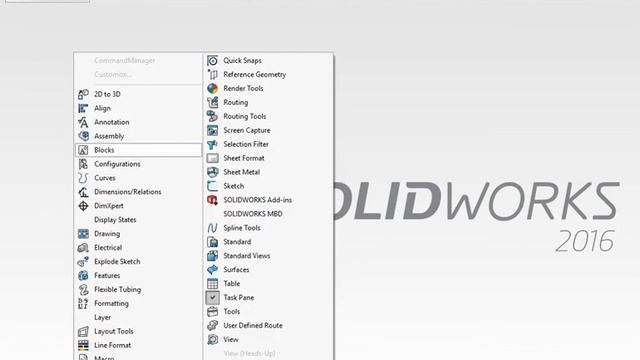Click the Selection Filter funnel icon
This screenshot has height=360, width=640.
point(212,144)
